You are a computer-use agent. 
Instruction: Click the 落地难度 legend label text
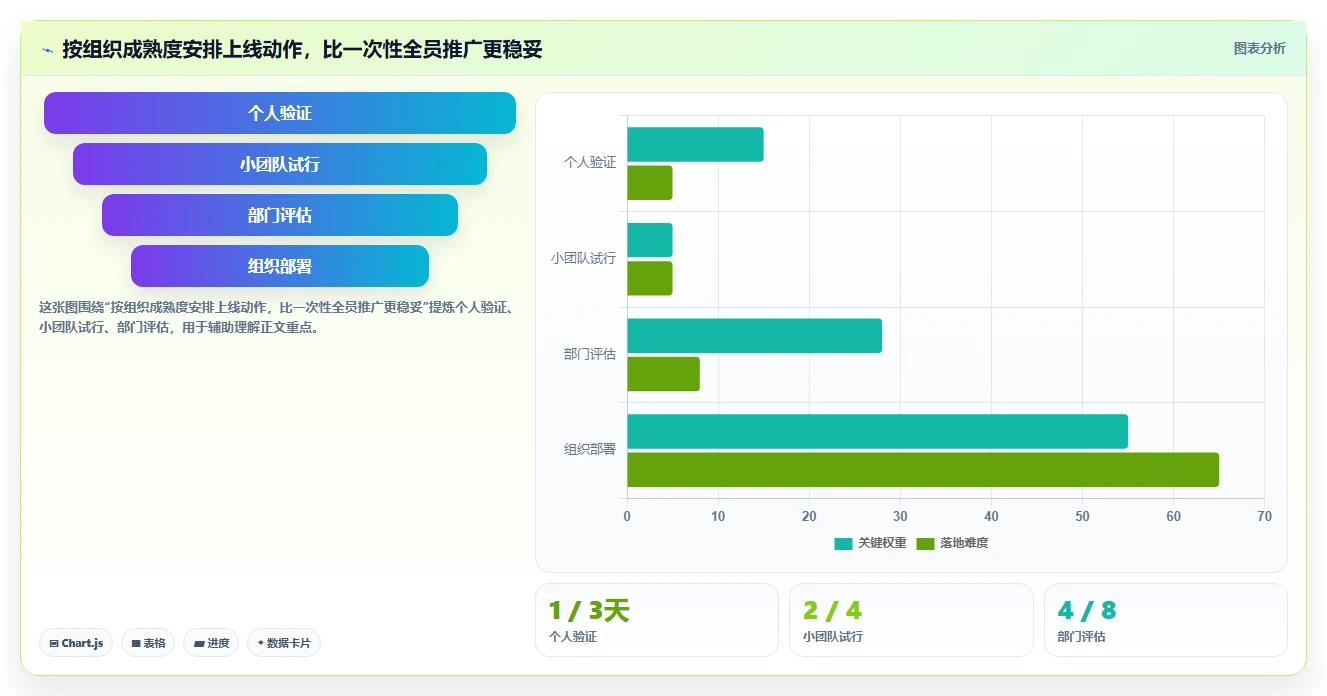[964, 543]
